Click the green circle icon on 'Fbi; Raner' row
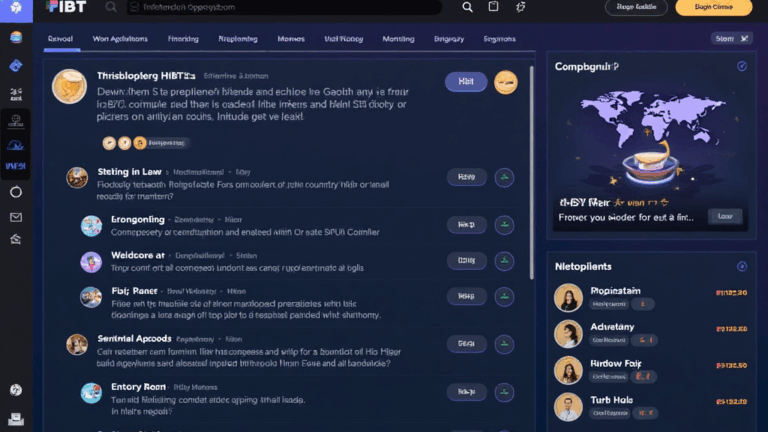 click(x=504, y=296)
